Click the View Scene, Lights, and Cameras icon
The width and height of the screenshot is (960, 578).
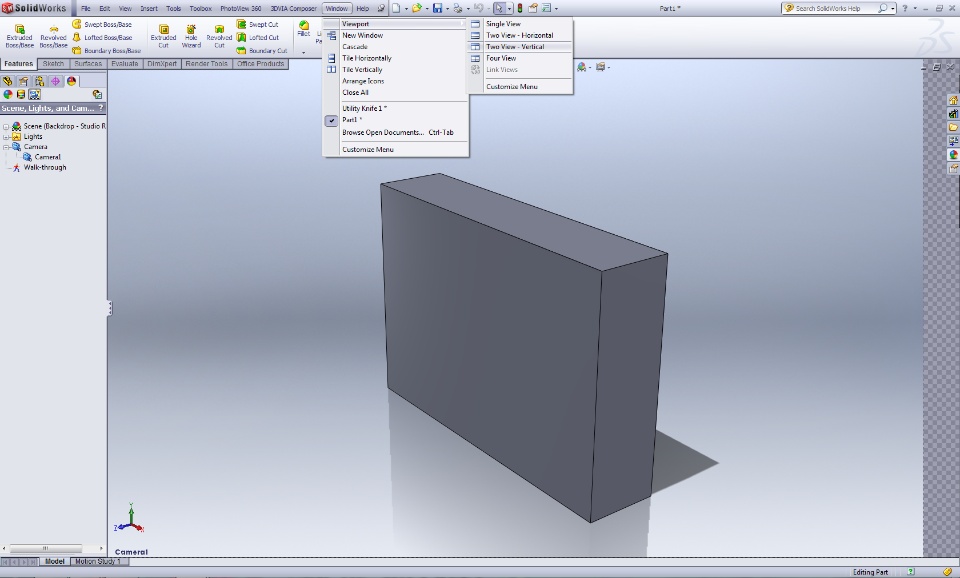[34, 94]
